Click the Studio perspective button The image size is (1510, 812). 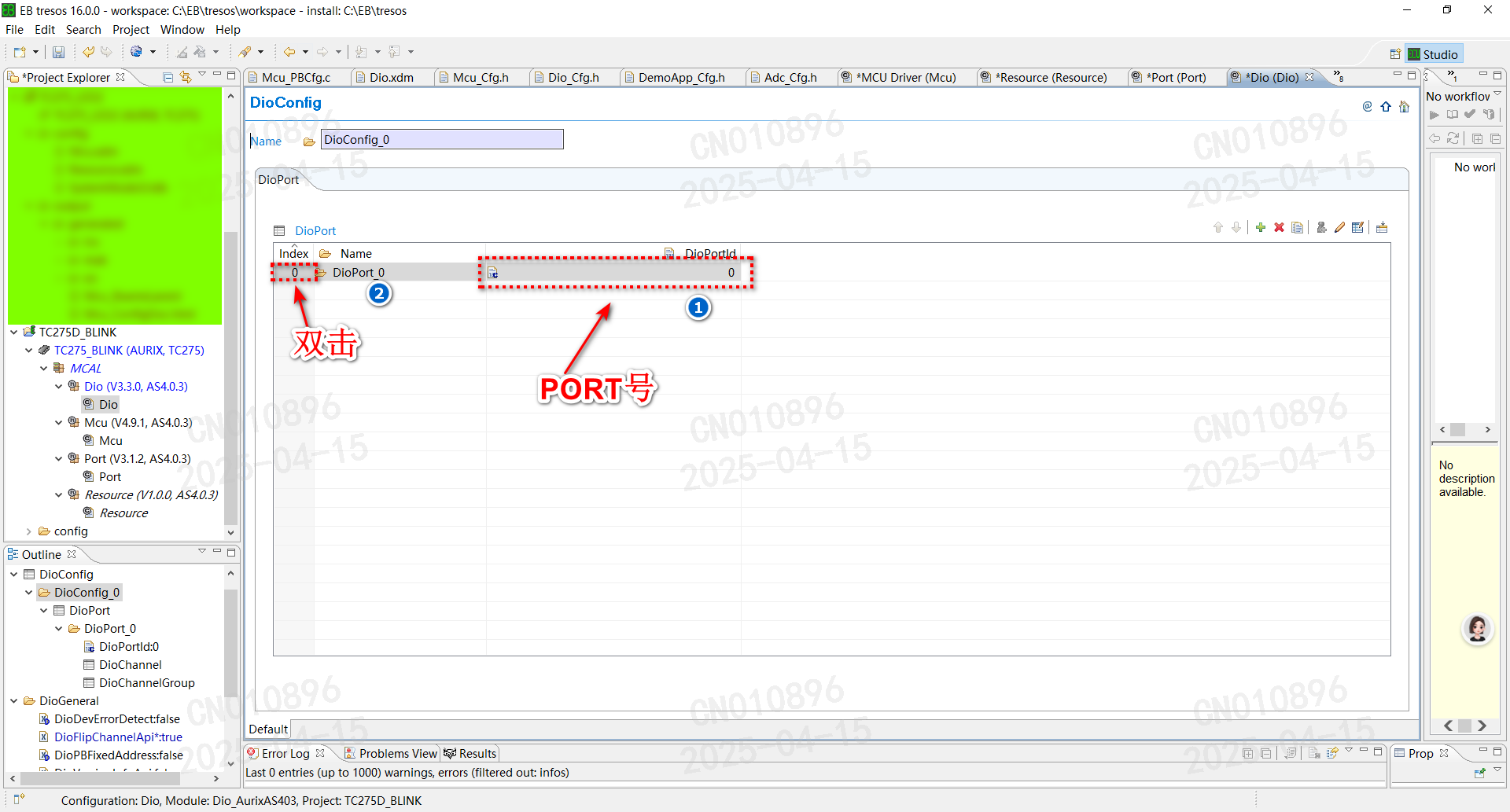(1433, 54)
